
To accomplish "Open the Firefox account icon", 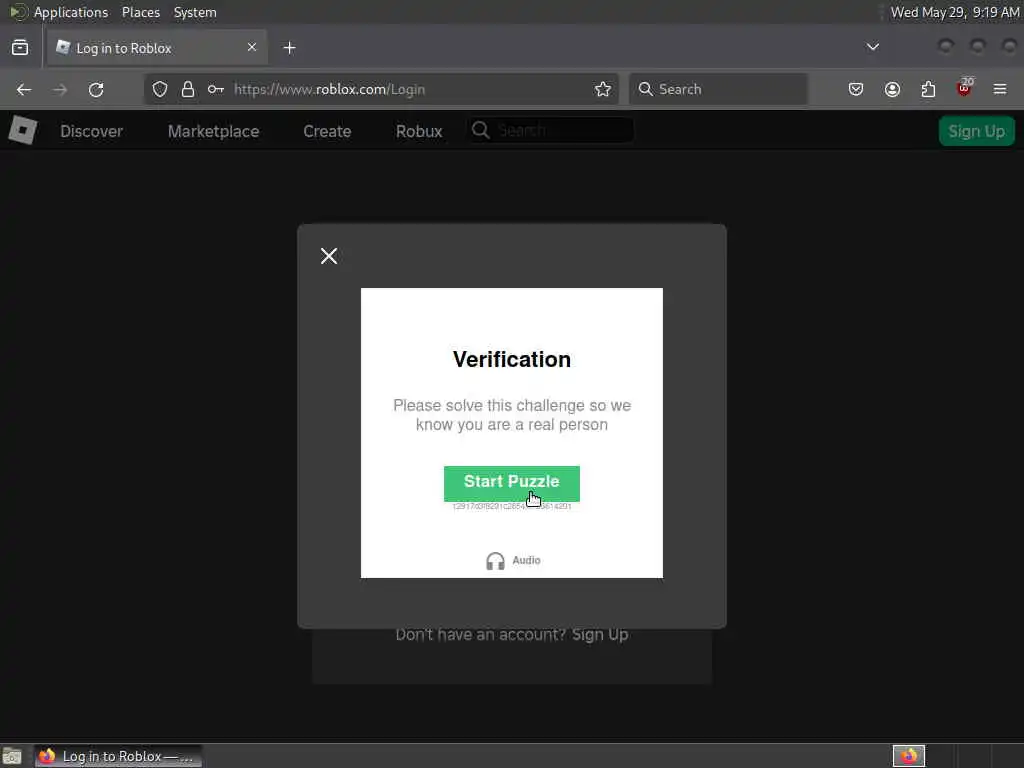I will click(x=892, y=89).
